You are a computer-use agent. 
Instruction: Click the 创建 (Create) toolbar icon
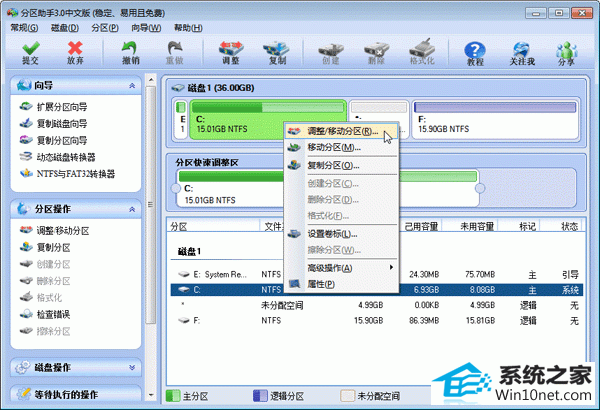click(x=331, y=52)
